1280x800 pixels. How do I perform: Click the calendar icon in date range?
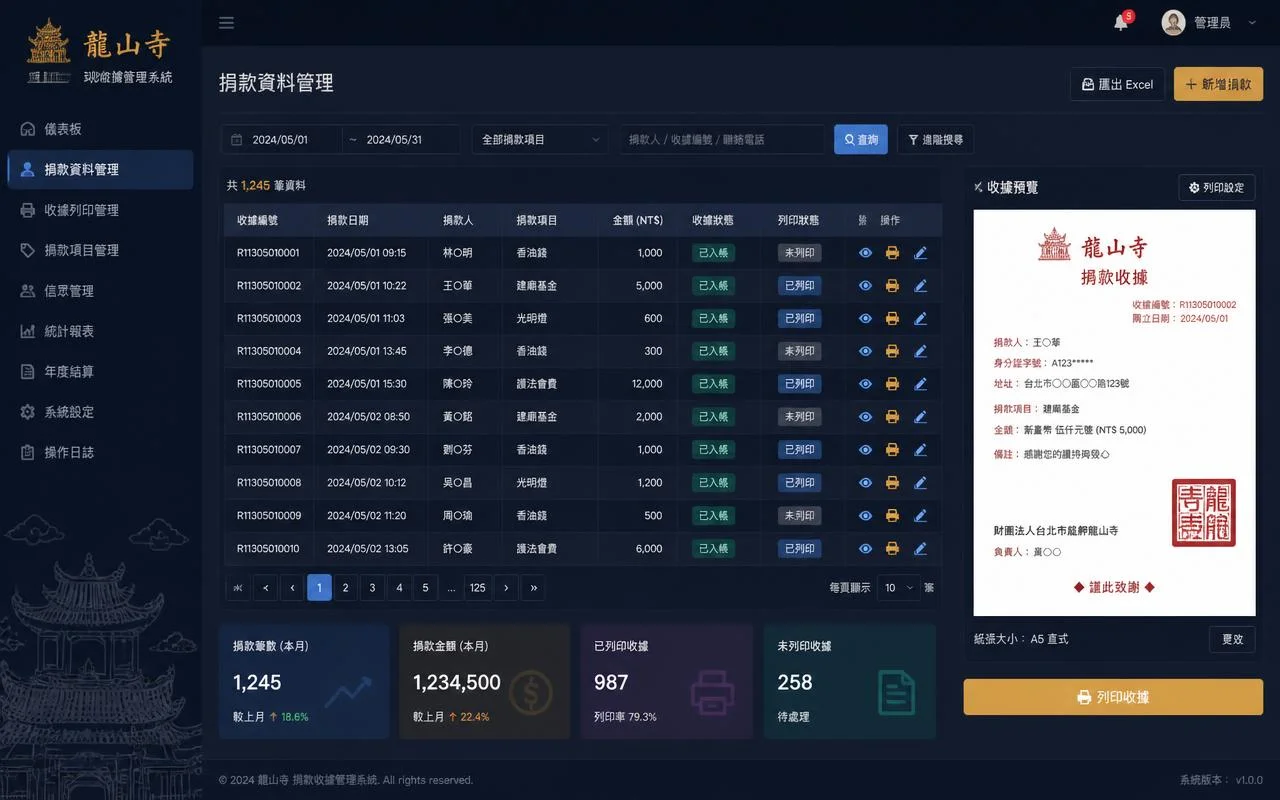click(x=237, y=140)
